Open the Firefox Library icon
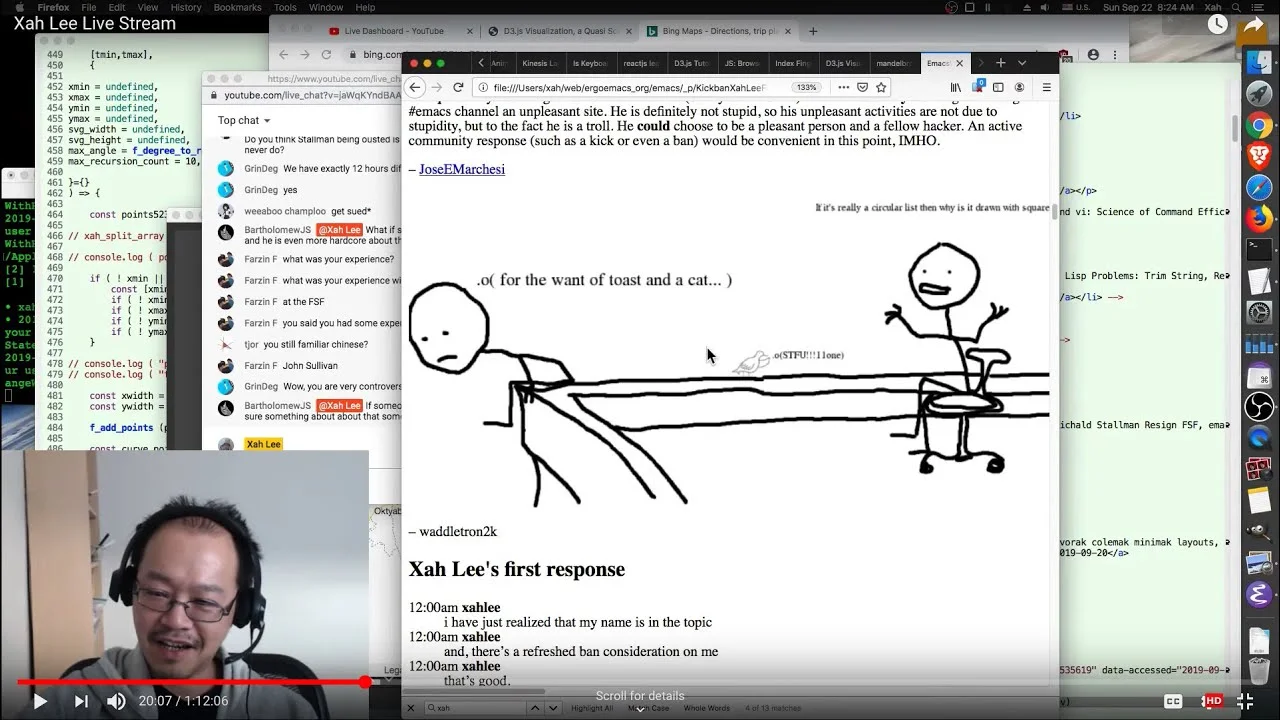Viewport: 1280px width, 720px height. [x=955, y=87]
